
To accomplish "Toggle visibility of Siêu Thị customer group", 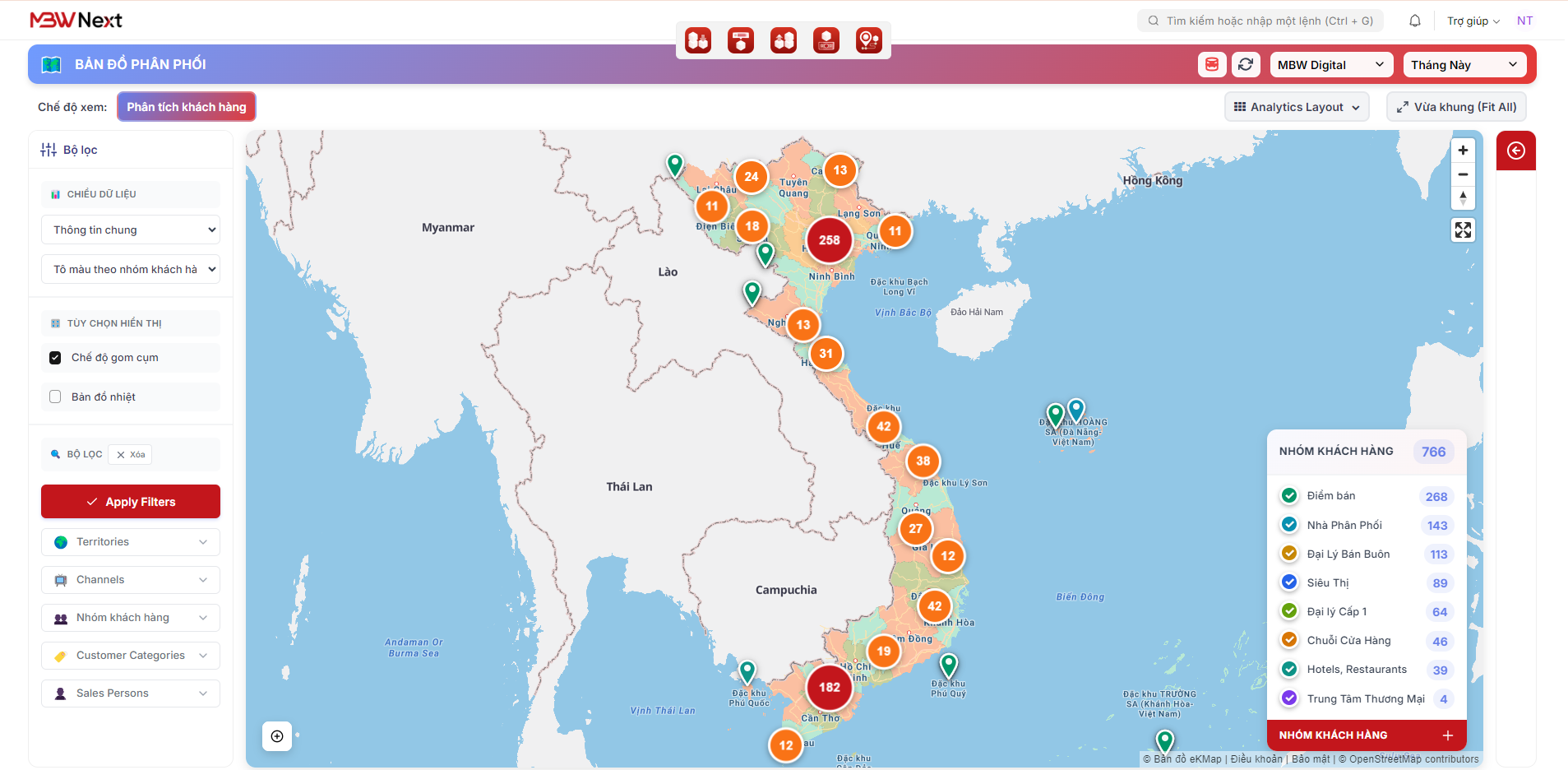I will [1288, 582].
